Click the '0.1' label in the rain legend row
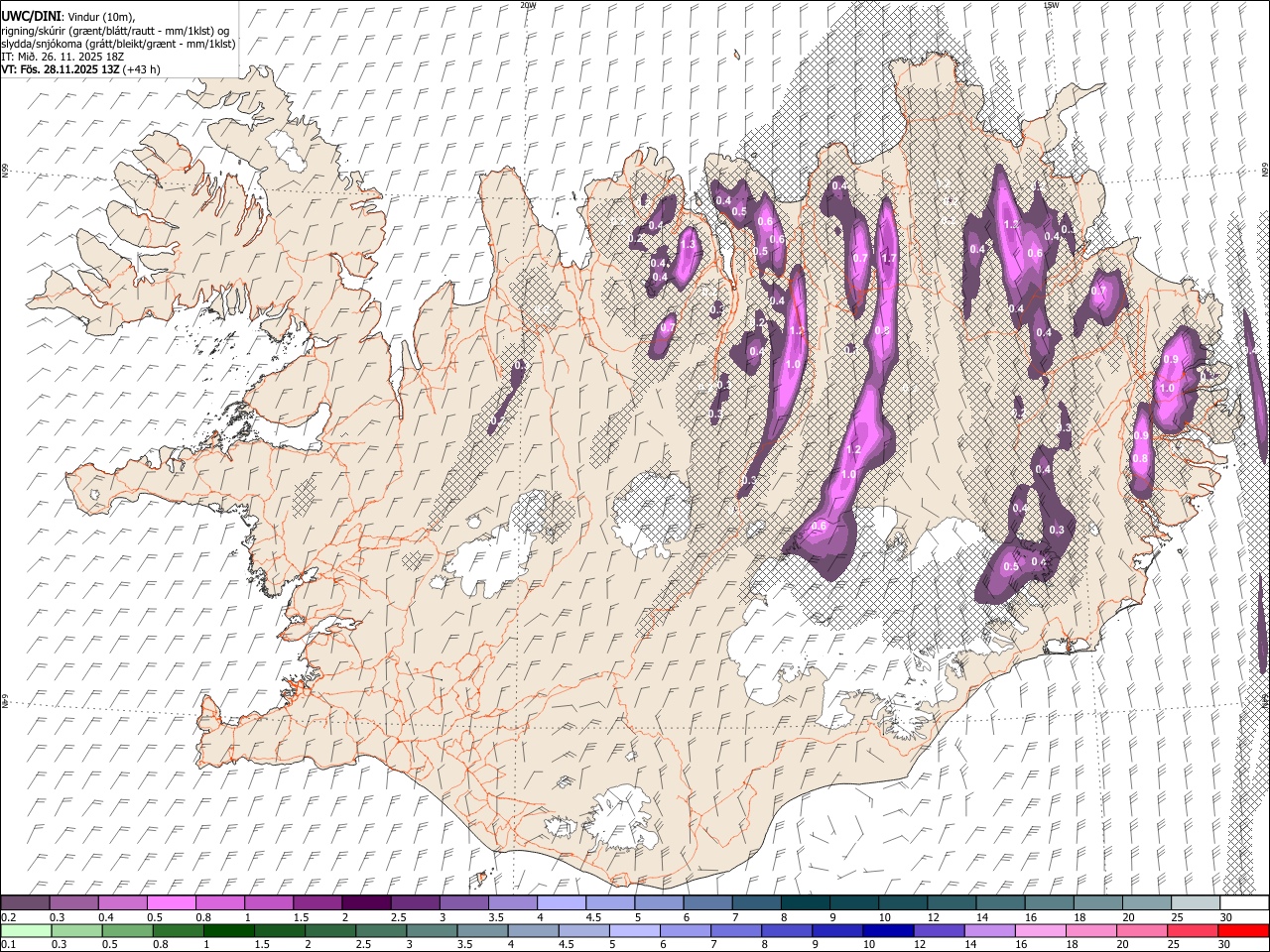This screenshot has width=1270, height=952. (7, 945)
